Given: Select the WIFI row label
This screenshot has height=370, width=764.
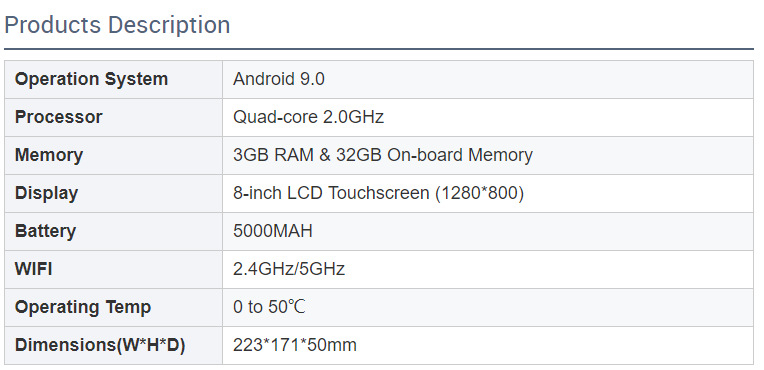Looking at the screenshot, I should 34,269.
